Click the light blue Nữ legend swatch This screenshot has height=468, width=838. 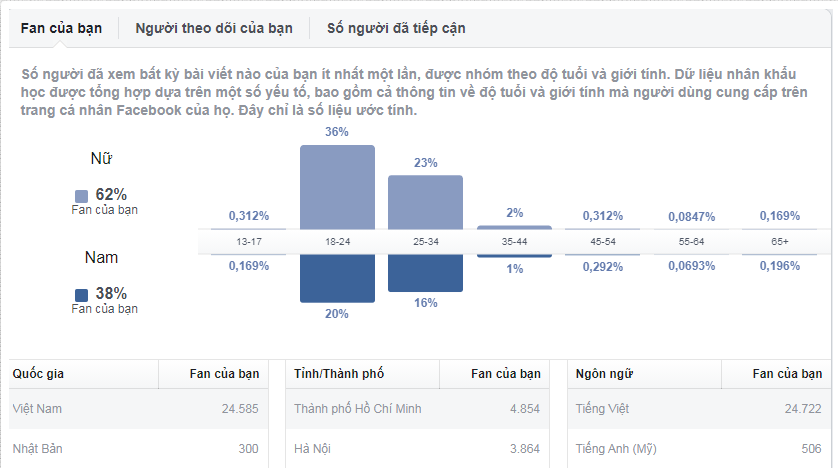(x=82, y=196)
